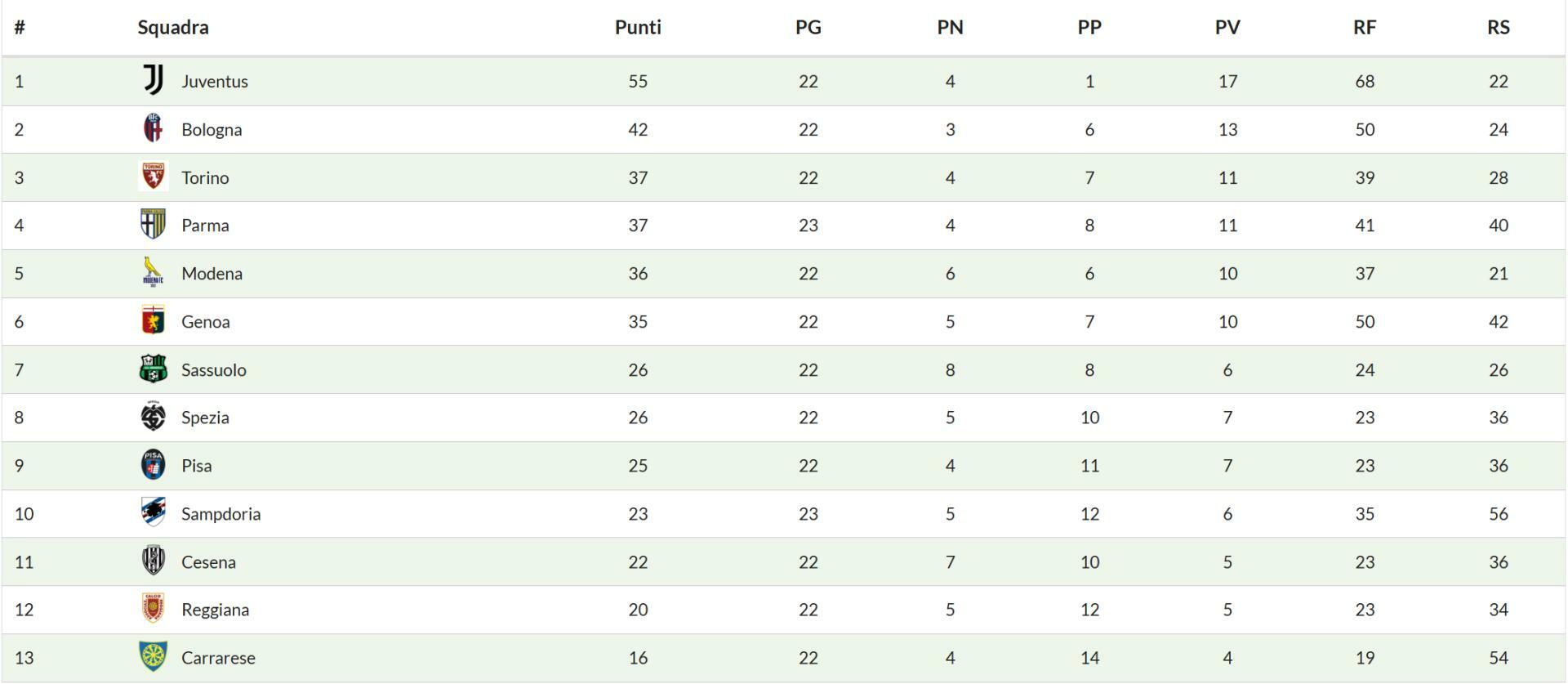The image size is (1568, 684).
Task: Open the Juventus team name link
Action: pyautogui.click(x=215, y=81)
